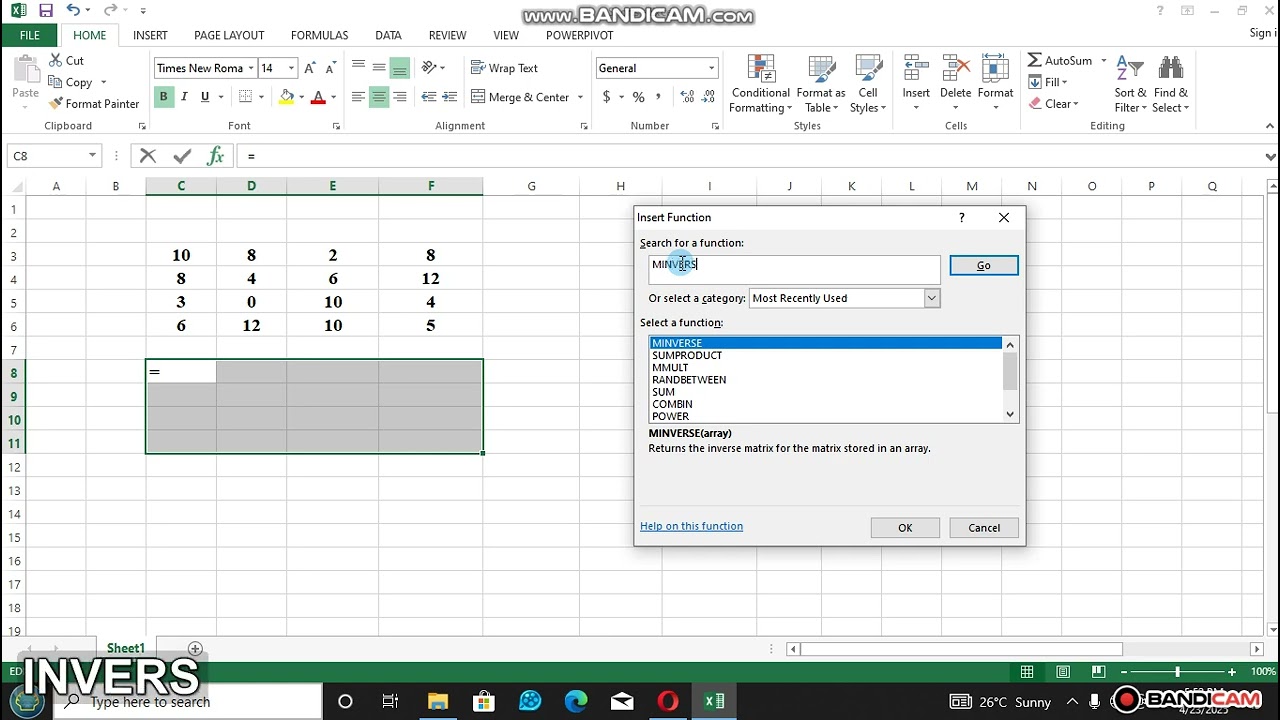Click the Orientation text angle icon
The image size is (1280, 720).
[x=429, y=68]
